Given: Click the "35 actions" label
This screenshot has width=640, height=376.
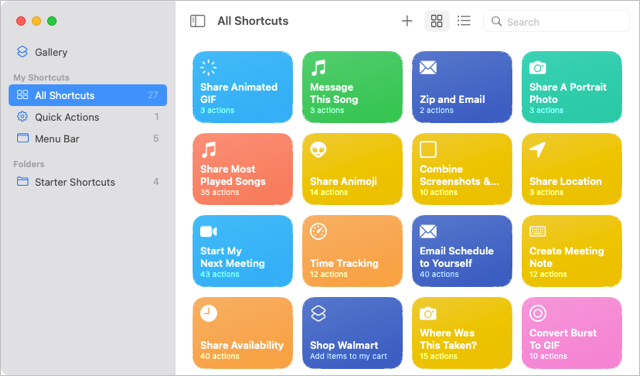Looking at the screenshot, I should coord(220,192).
